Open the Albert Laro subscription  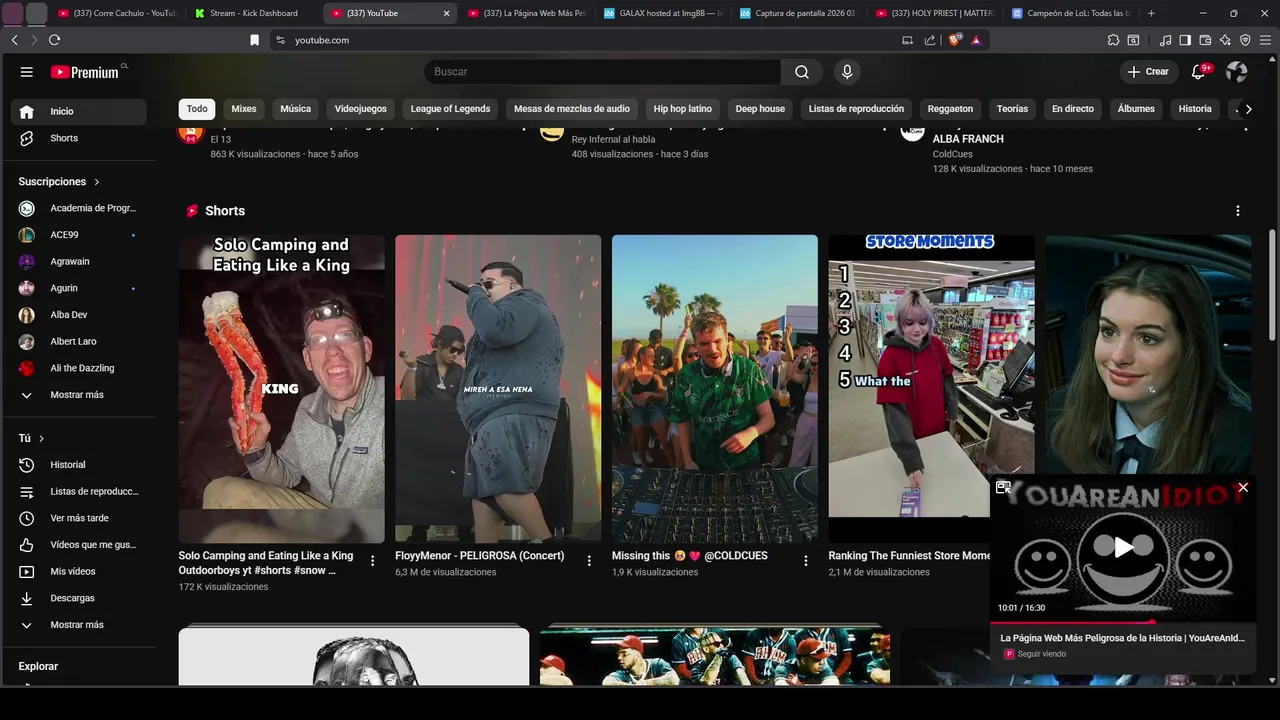pyautogui.click(x=78, y=342)
